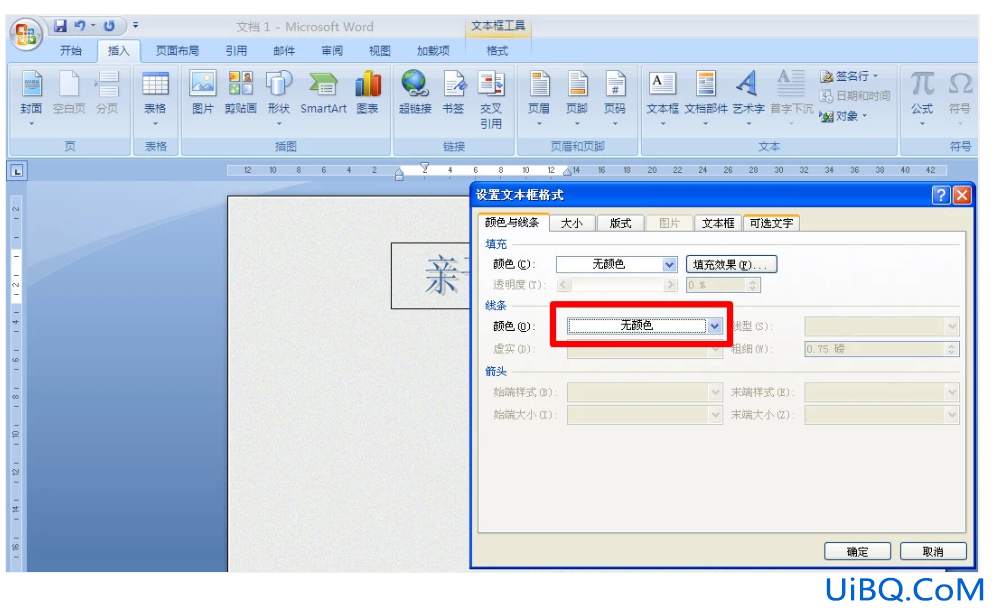Undo the last action
The width and height of the screenshot is (995, 614).
[80, 26]
